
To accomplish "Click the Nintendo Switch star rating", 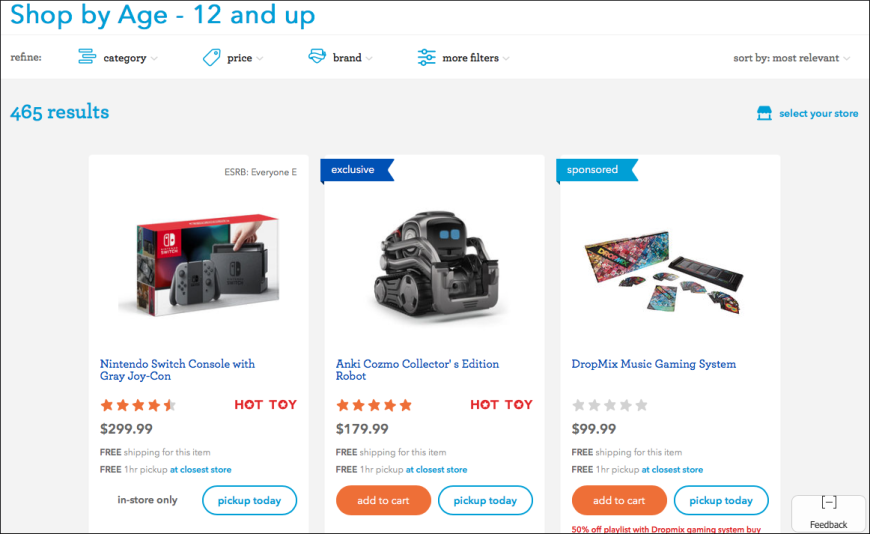I will tap(138, 405).
